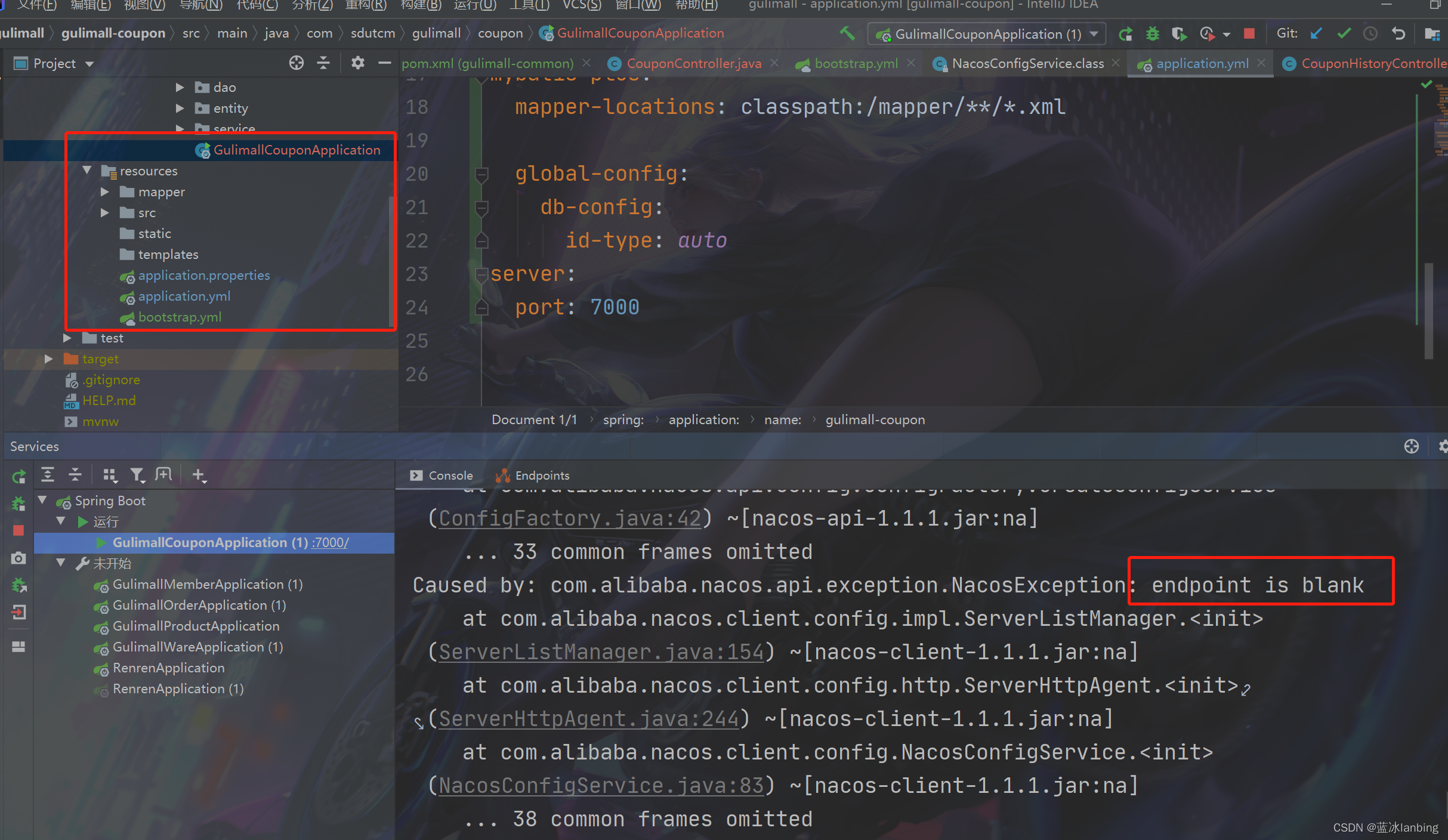Open the ConfigFactory.java:42 stack trace link
The height and width of the screenshot is (840, 1448).
570,518
